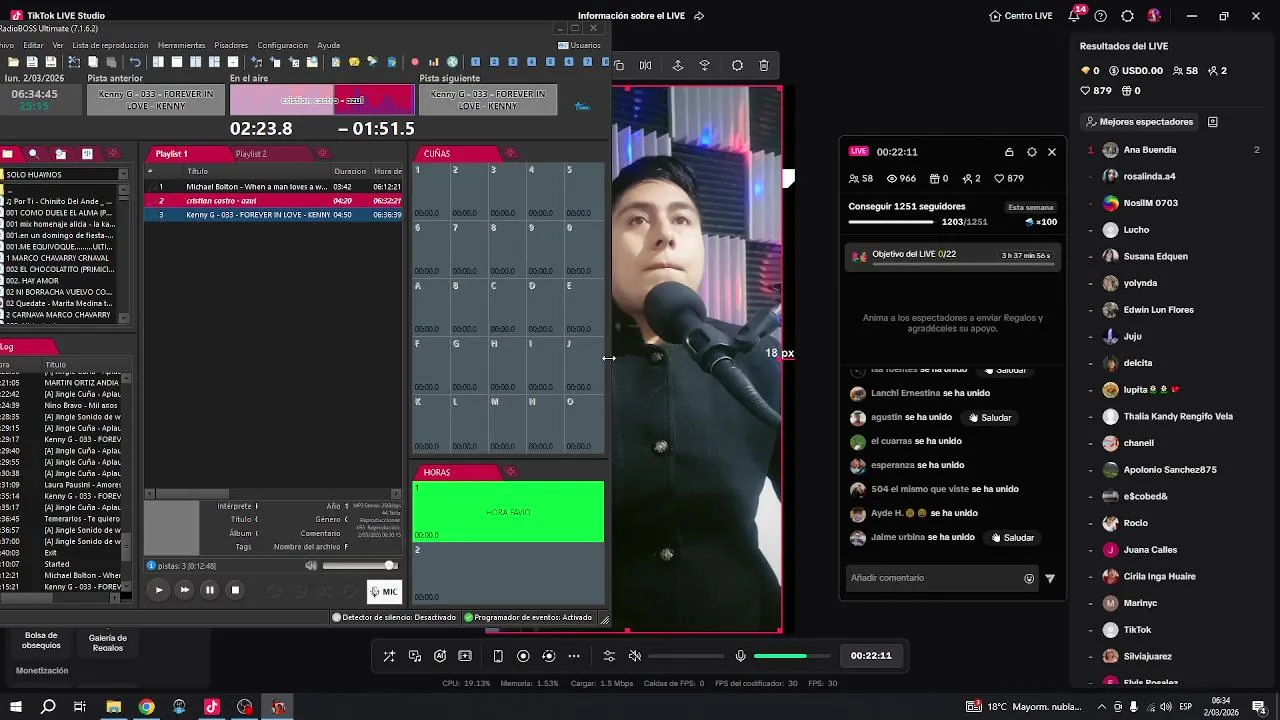Open the Editar menu
The width and height of the screenshot is (1280, 720).
point(33,45)
